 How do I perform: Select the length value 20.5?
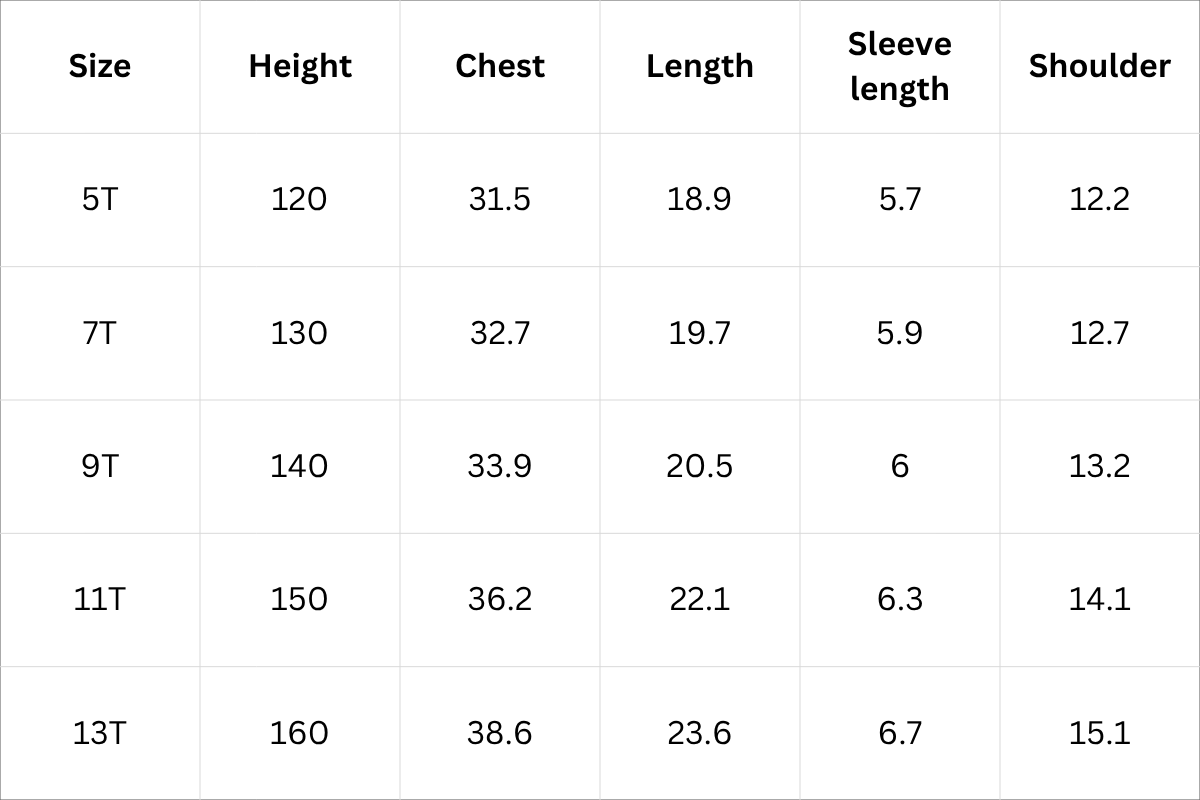(x=700, y=466)
